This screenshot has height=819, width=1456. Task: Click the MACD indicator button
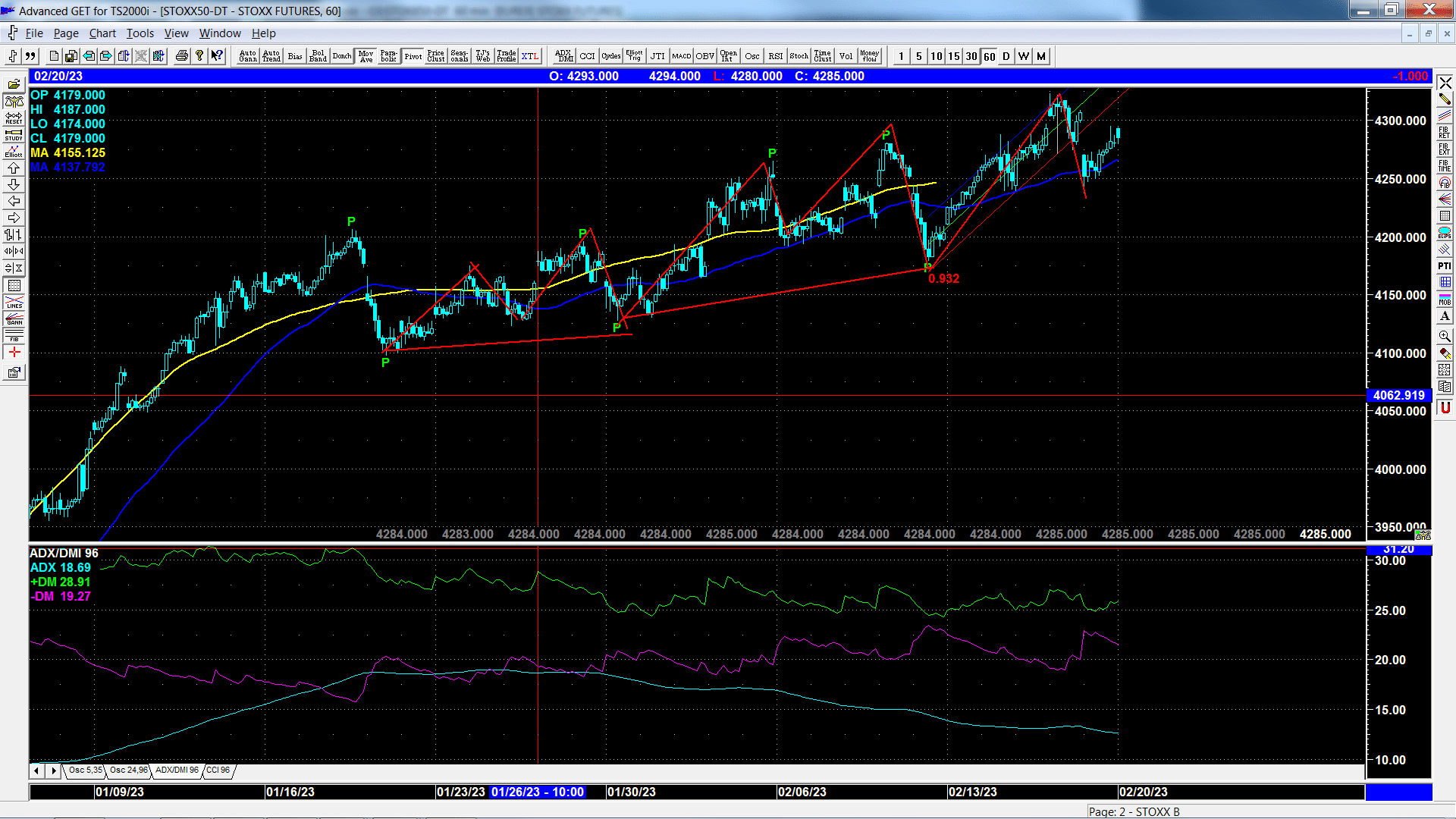[682, 56]
